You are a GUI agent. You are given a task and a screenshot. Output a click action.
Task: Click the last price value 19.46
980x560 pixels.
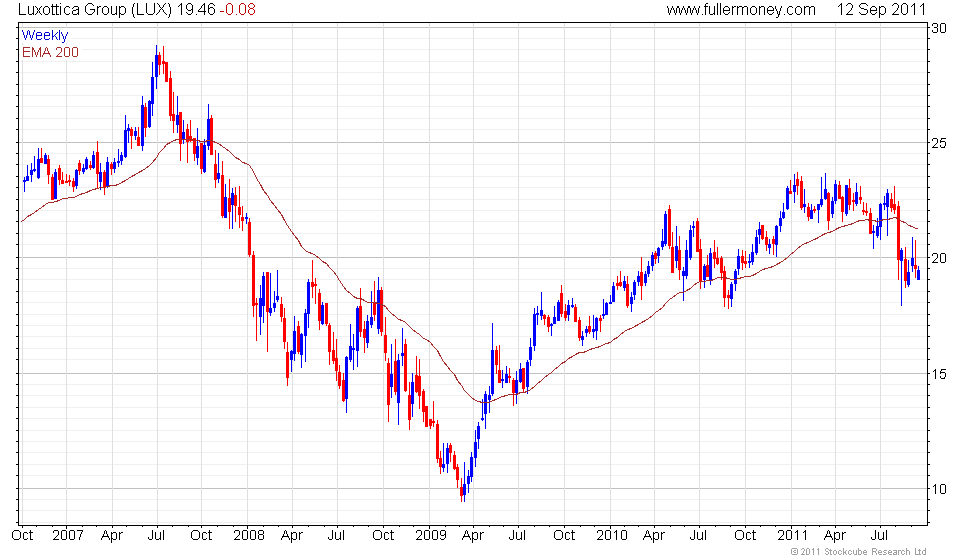coord(196,9)
